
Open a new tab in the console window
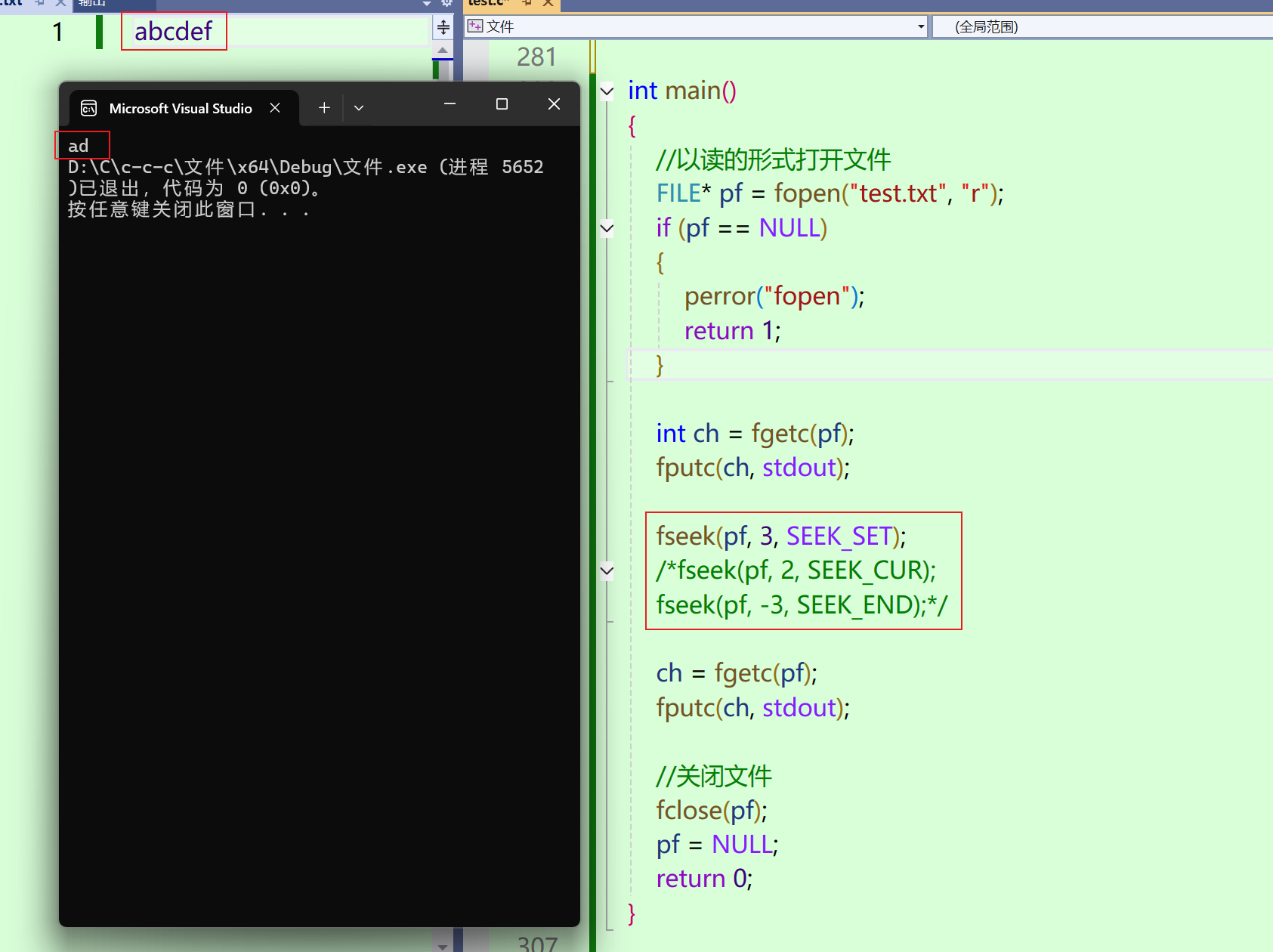pos(324,108)
